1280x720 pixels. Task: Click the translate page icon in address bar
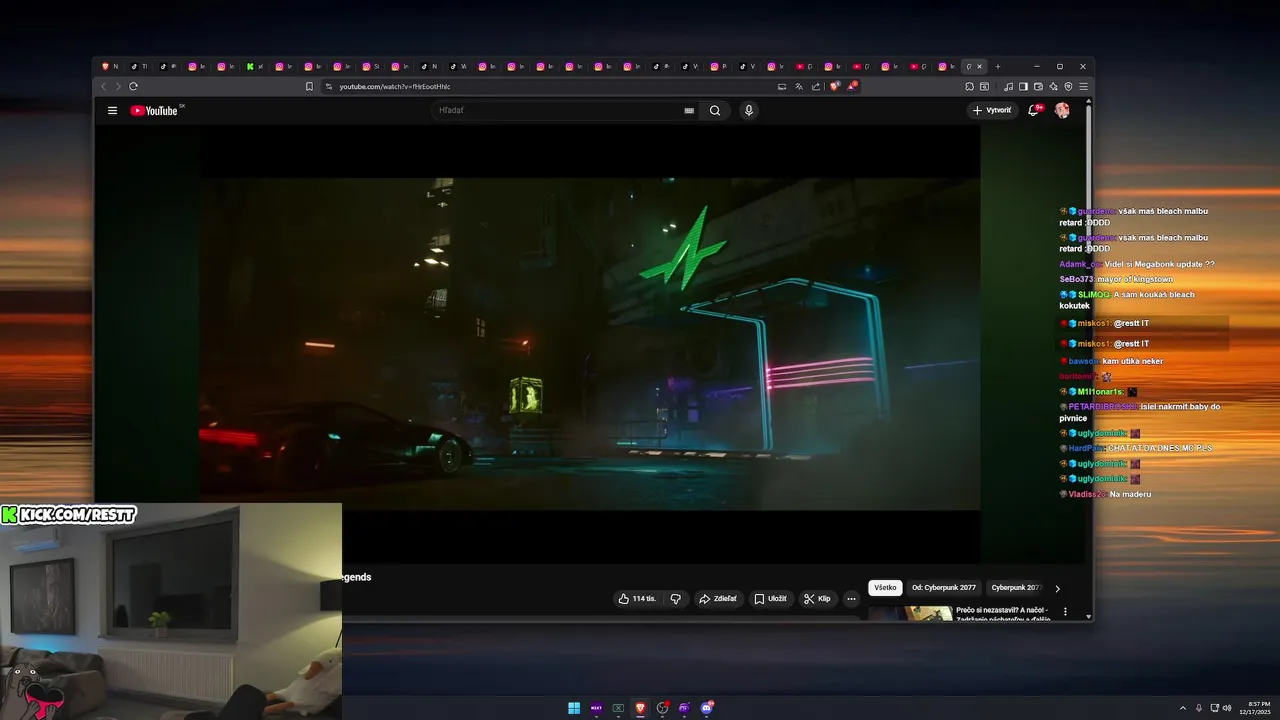coord(799,87)
